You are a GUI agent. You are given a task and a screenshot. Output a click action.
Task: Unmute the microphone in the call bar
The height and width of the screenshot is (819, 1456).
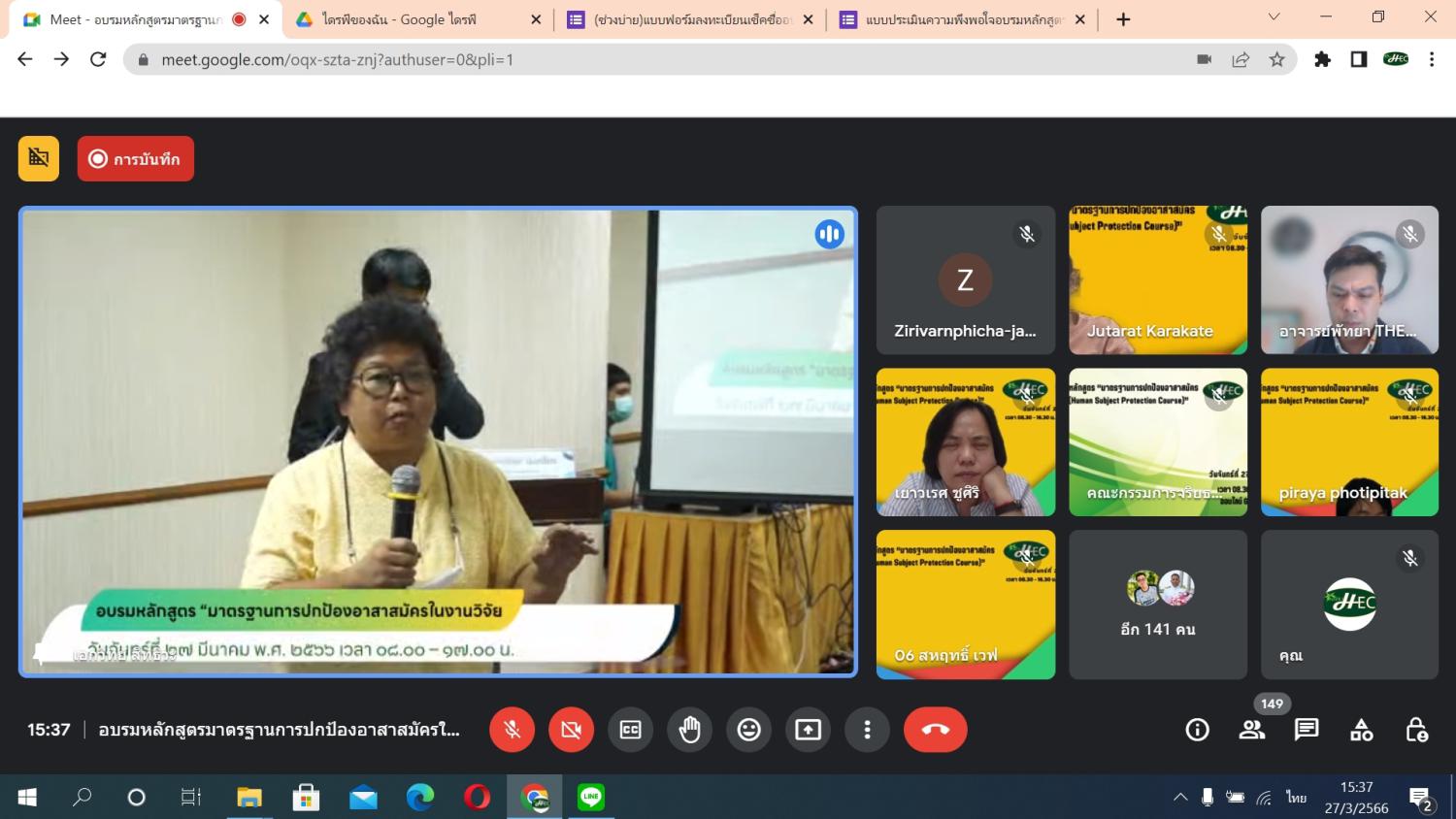512,730
